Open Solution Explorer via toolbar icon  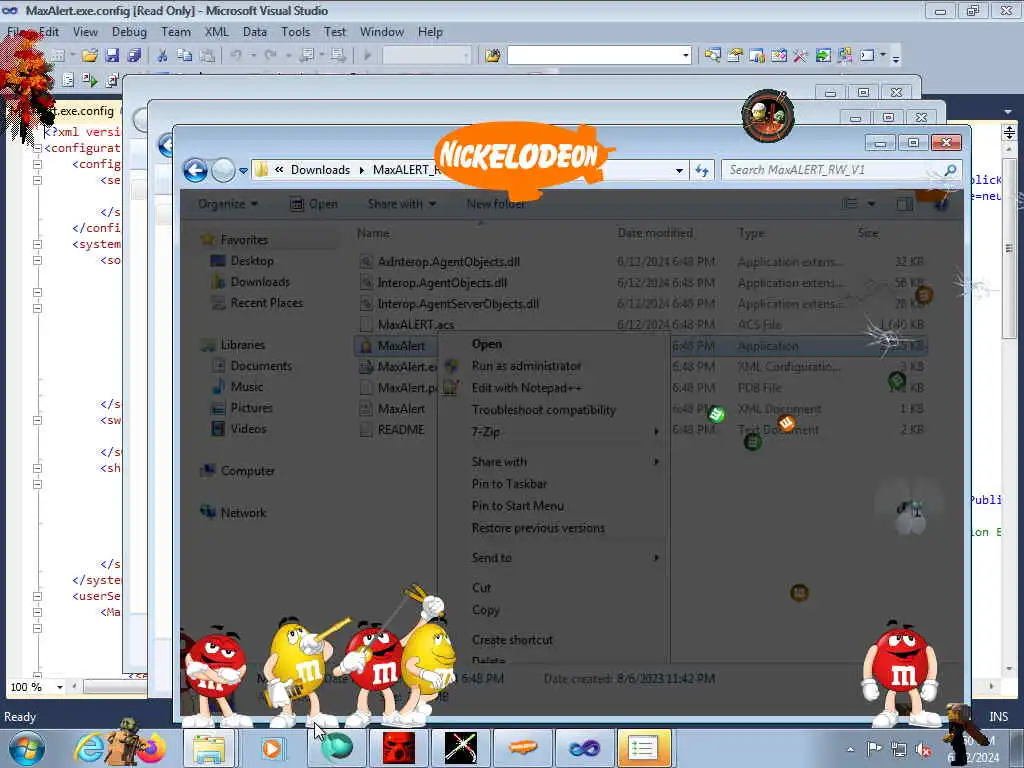click(712, 56)
